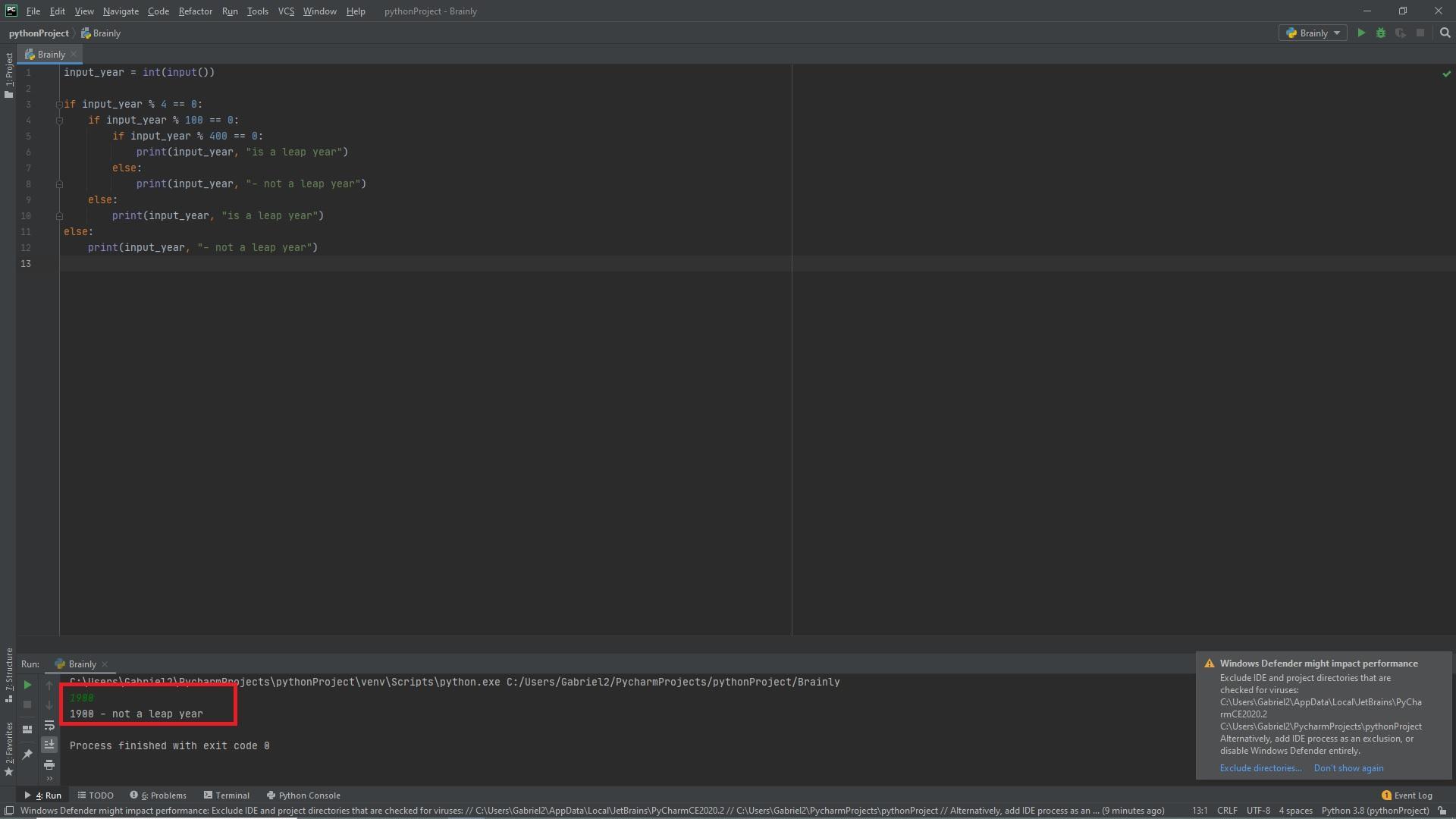Collapse the outer if block at line 3
1456x819 pixels.
point(59,105)
